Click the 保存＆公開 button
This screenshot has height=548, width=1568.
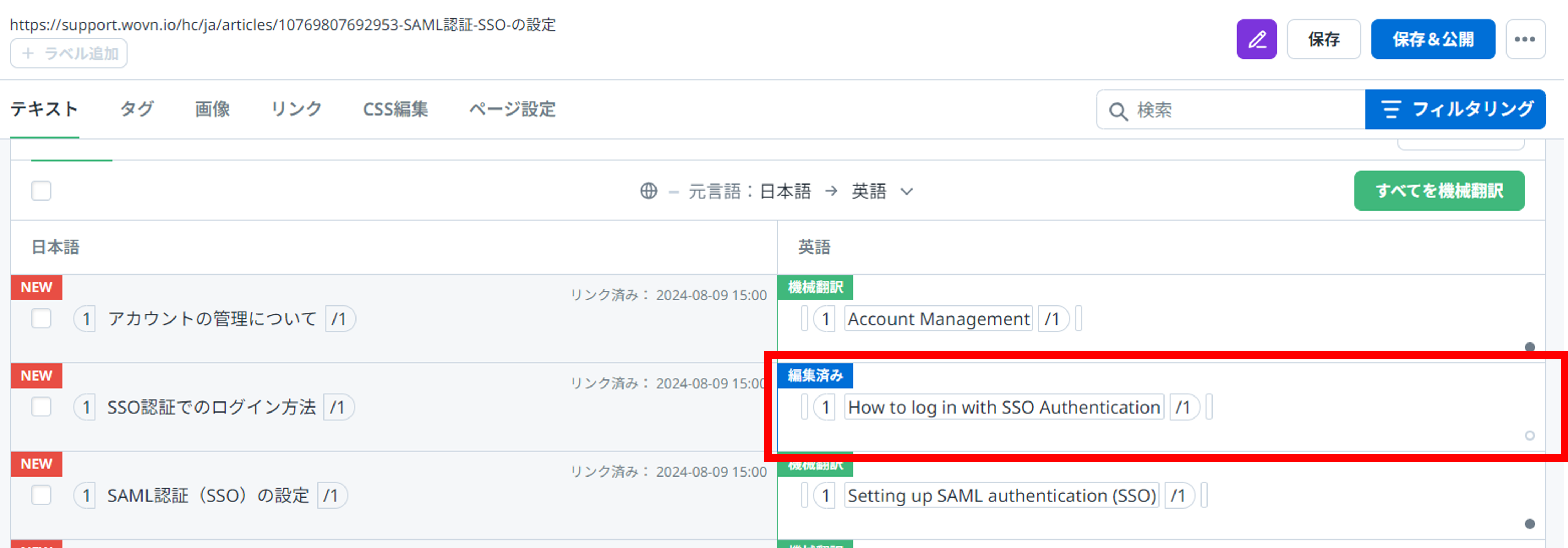click(1433, 39)
